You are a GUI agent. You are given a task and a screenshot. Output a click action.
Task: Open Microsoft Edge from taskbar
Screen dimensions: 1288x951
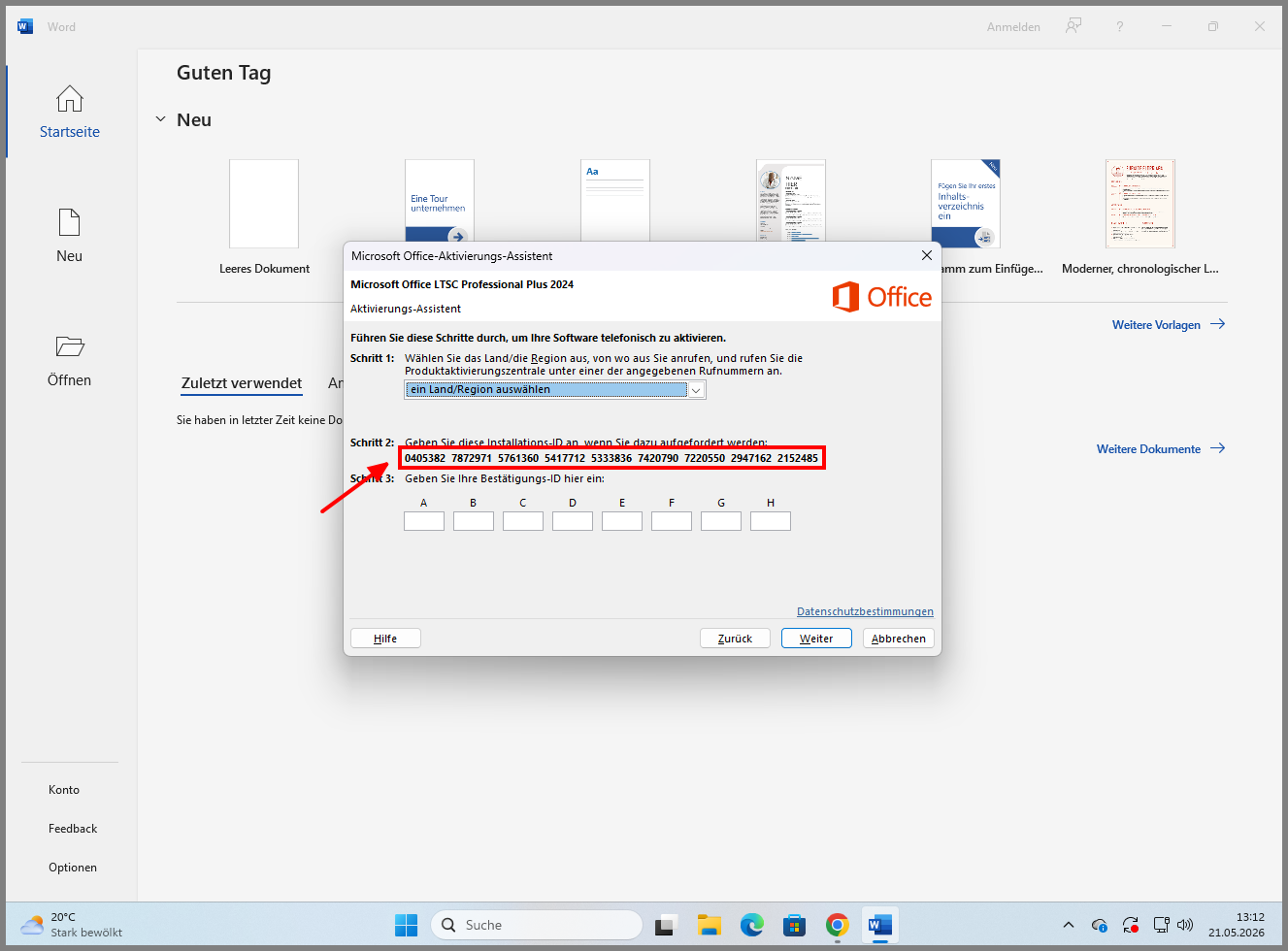[752, 925]
